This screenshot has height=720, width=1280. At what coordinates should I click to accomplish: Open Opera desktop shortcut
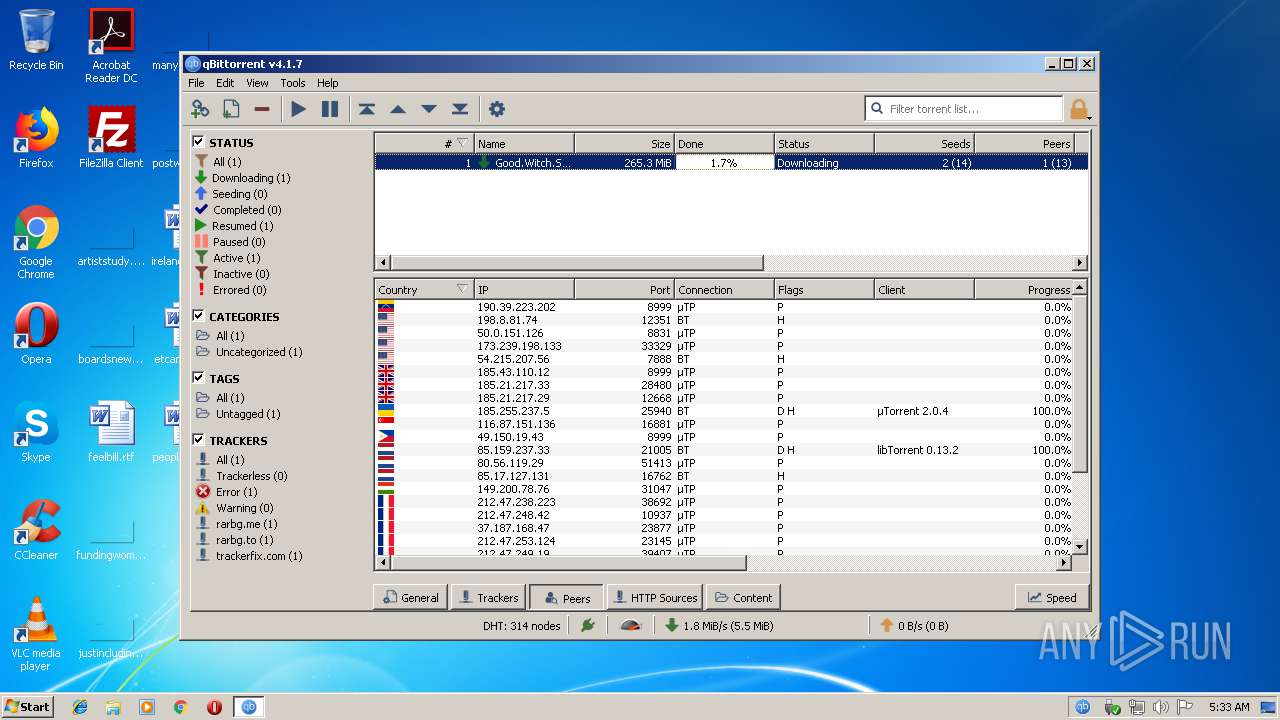pos(36,335)
